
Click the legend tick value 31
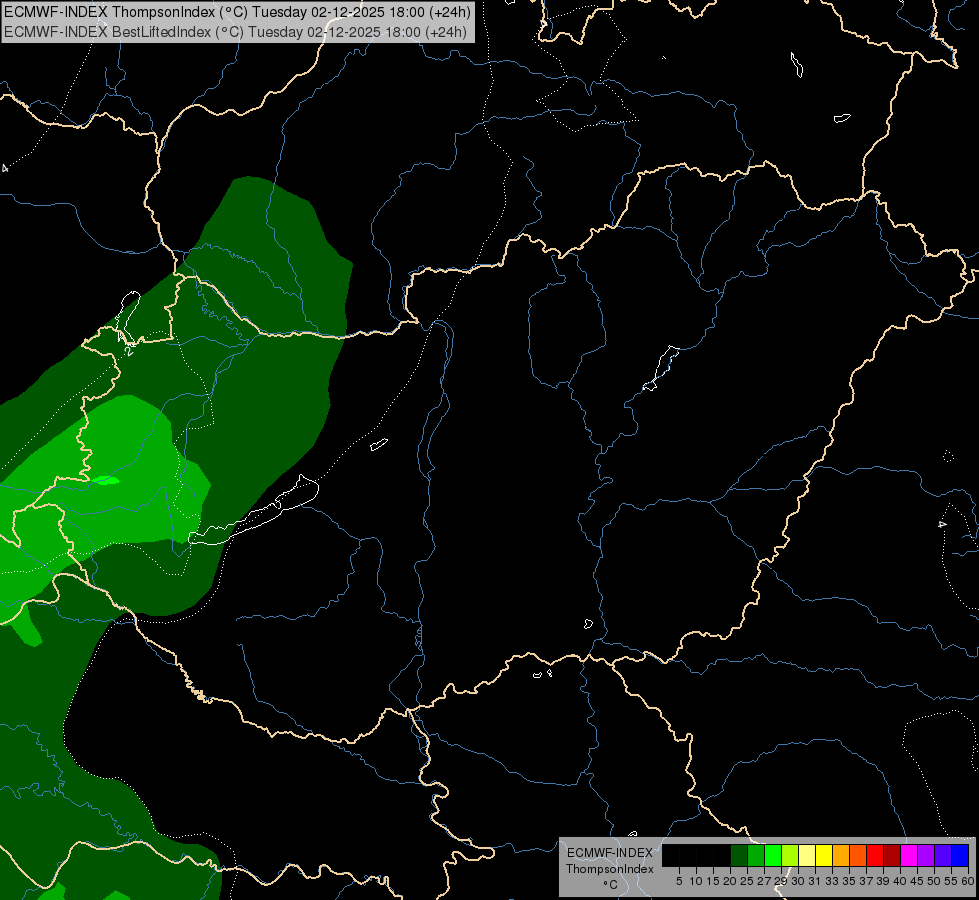click(815, 881)
